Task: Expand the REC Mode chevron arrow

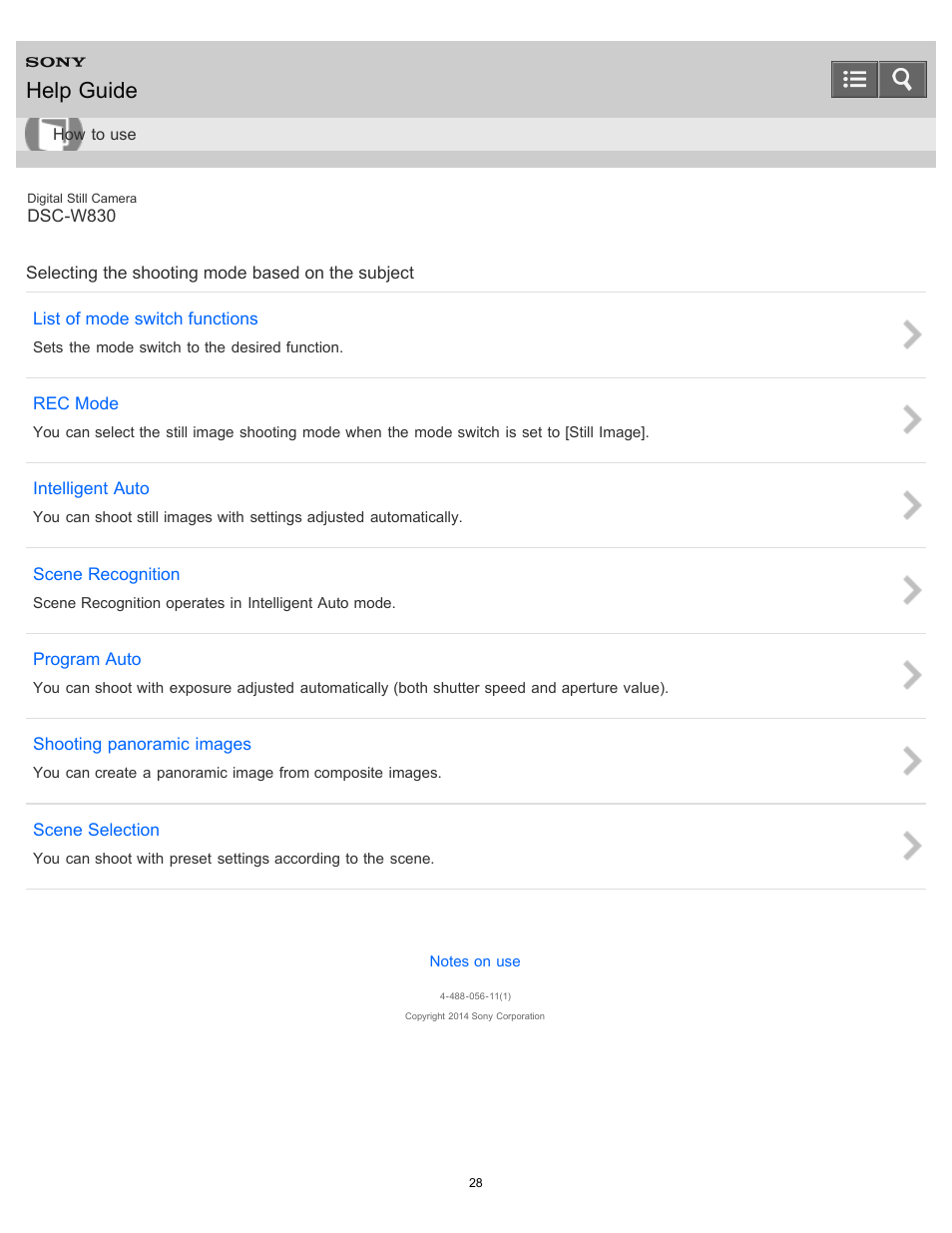Action: [x=911, y=419]
